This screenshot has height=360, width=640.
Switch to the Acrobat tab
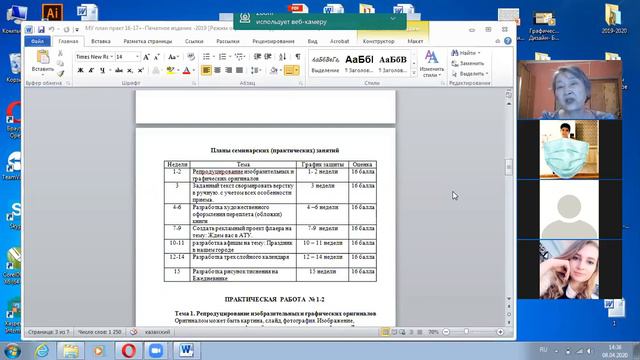pyautogui.click(x=339, y=41)
